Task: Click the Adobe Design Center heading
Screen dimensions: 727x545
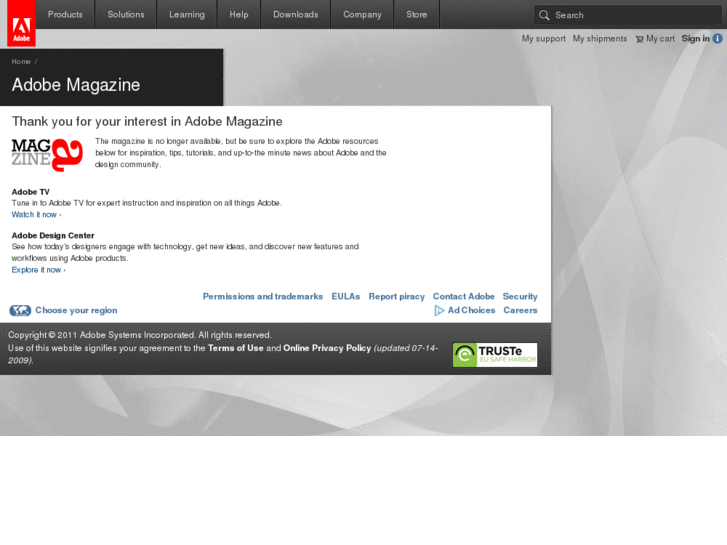Action: [x=53, y=236]
